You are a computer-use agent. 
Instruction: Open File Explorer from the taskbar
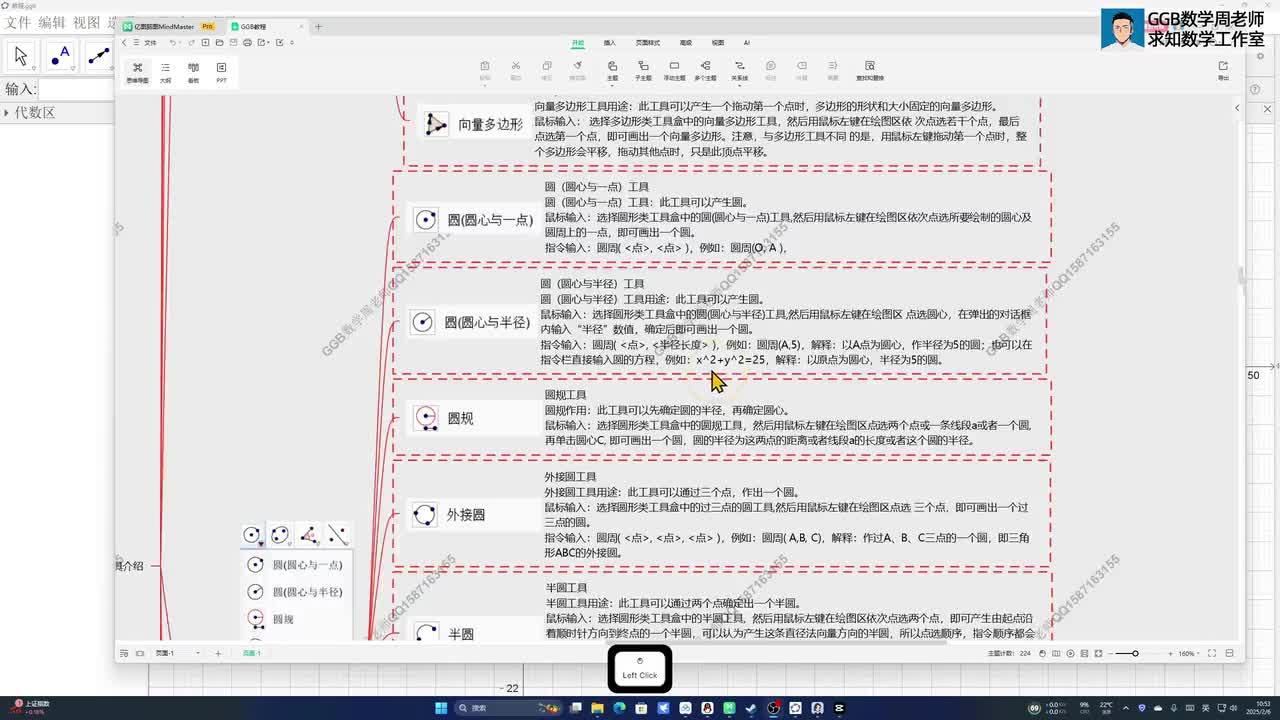tap(598, 708)
